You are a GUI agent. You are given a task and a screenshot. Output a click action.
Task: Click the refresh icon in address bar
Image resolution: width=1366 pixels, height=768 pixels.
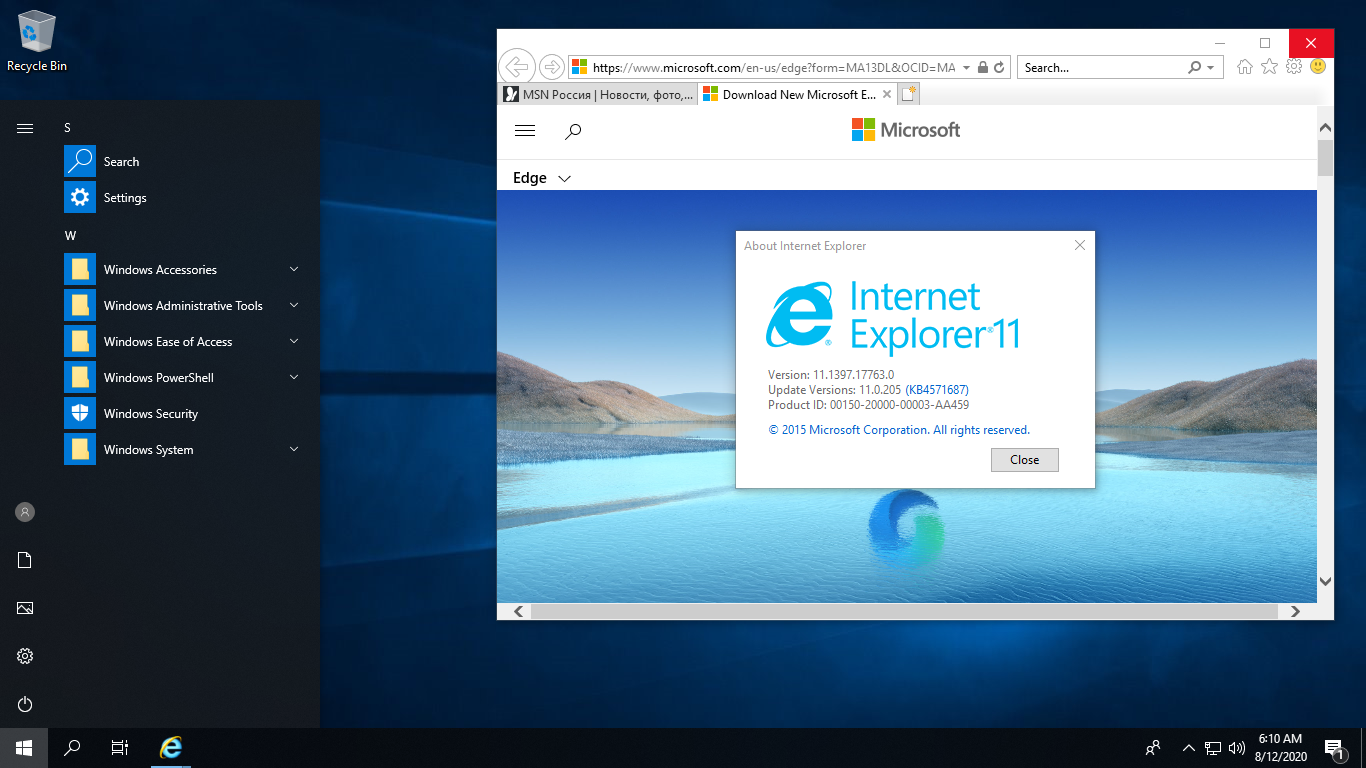(x=999, y=67)
